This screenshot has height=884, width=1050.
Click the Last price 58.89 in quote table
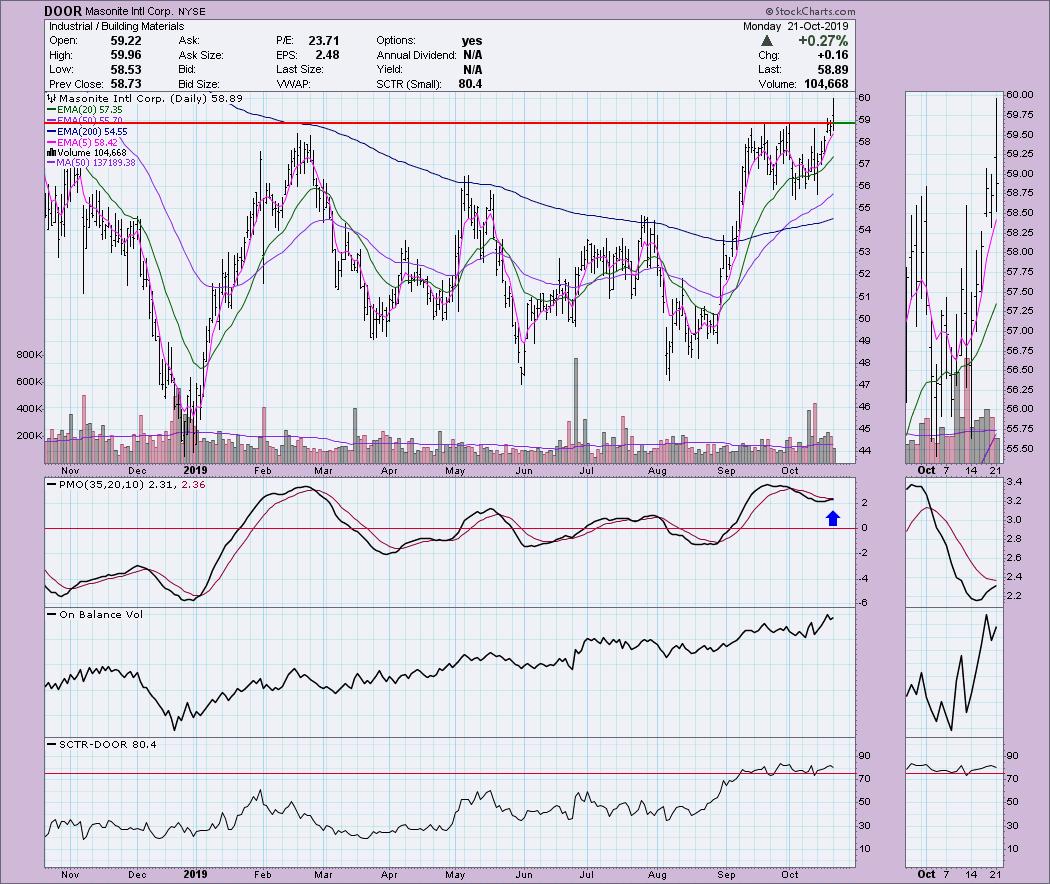point(832,69)
